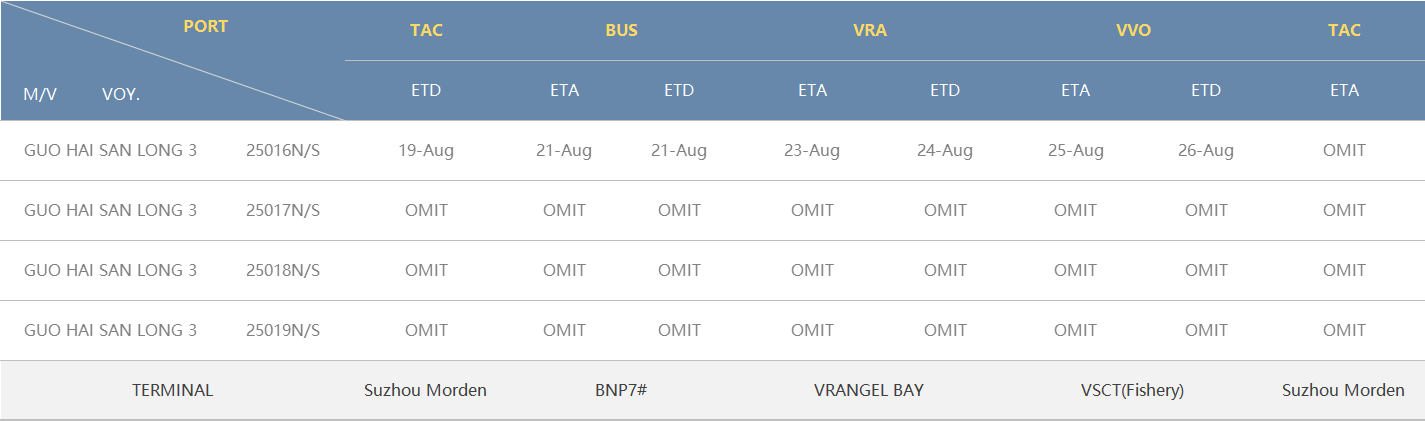Screen dimensions: 1425x421
Task: Click the BUS port header
Action: pyautogui.click(x=621, y=30)
